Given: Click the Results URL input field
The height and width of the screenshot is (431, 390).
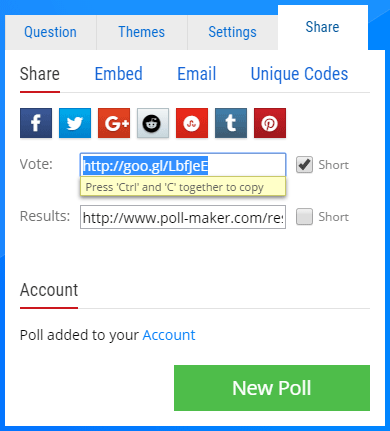Looking at the screenshot, I should click(183, 217).
